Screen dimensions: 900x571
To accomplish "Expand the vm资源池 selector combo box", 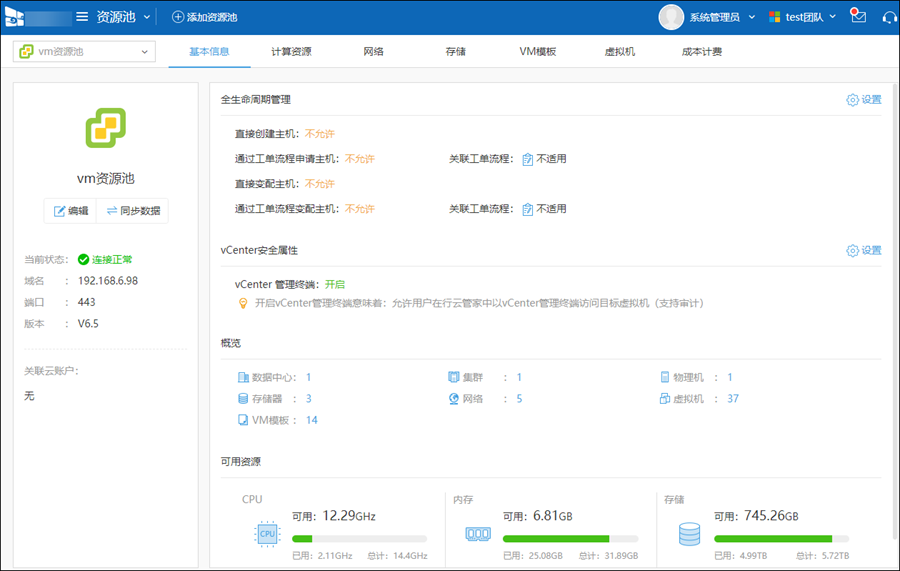I will pyautogui.click(x=84, y=52).
